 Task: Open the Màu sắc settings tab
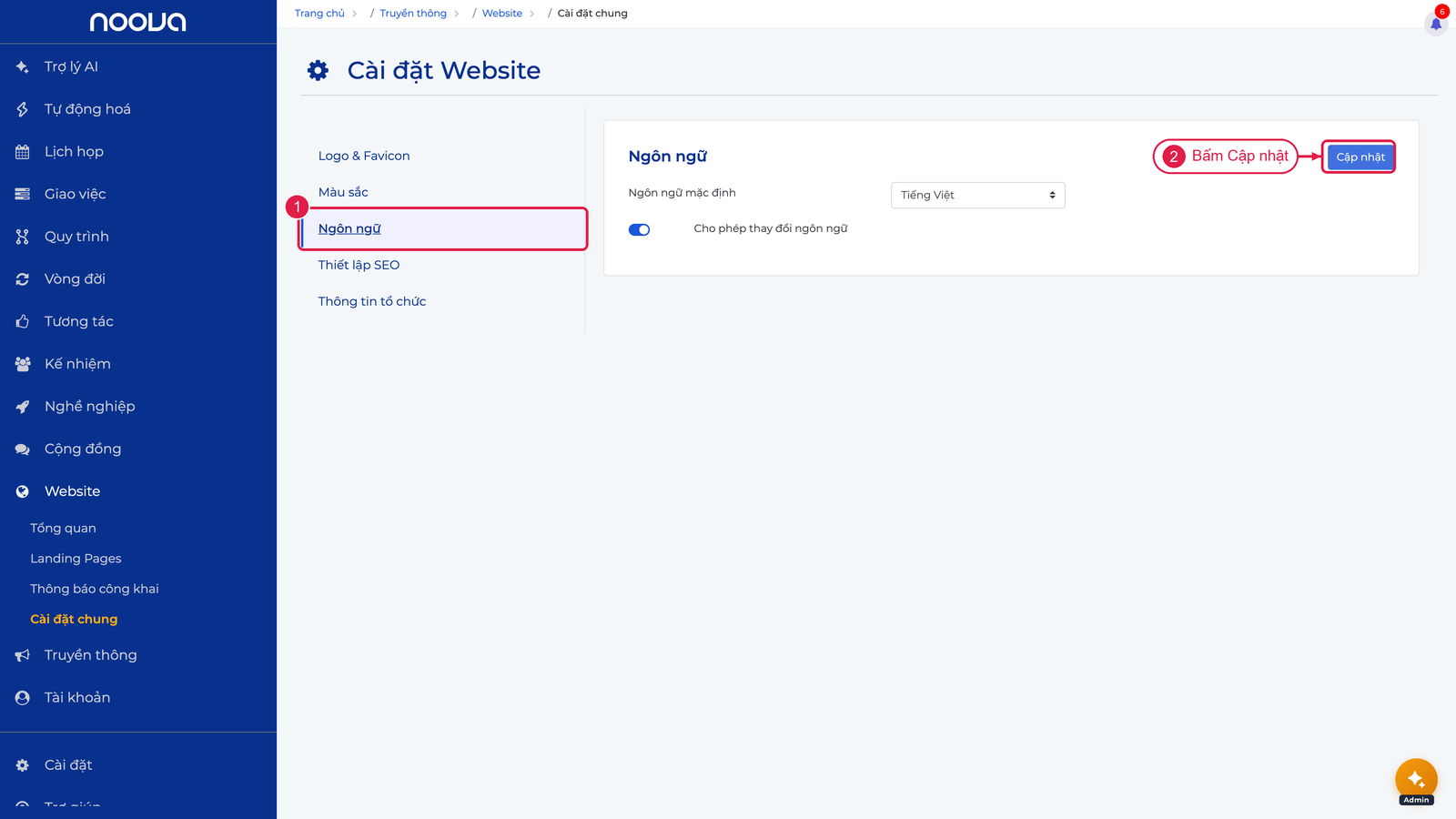[x=343, y=192]
